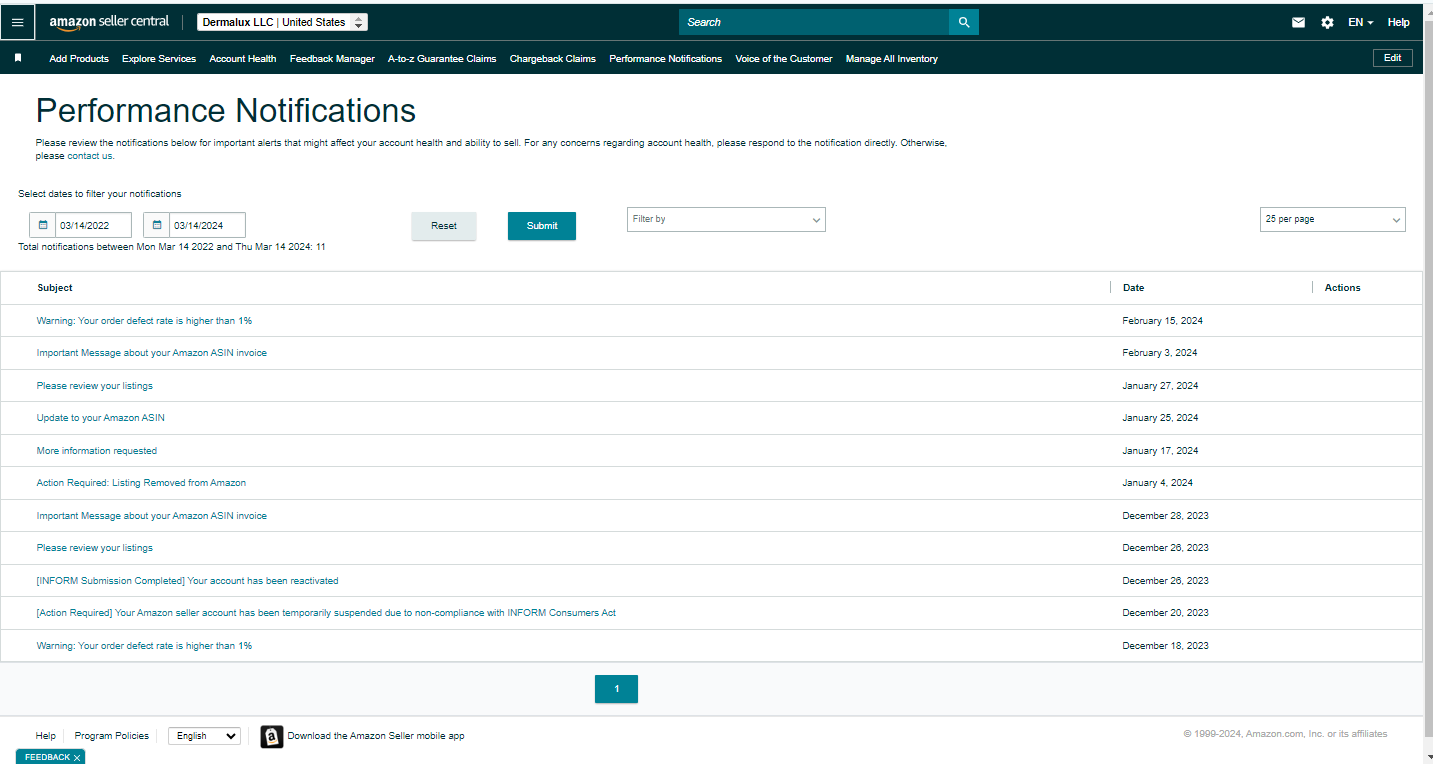This screenshot has width=1433, height=764.
Task: Open Account Health page
Action: [x=243, y=59]
